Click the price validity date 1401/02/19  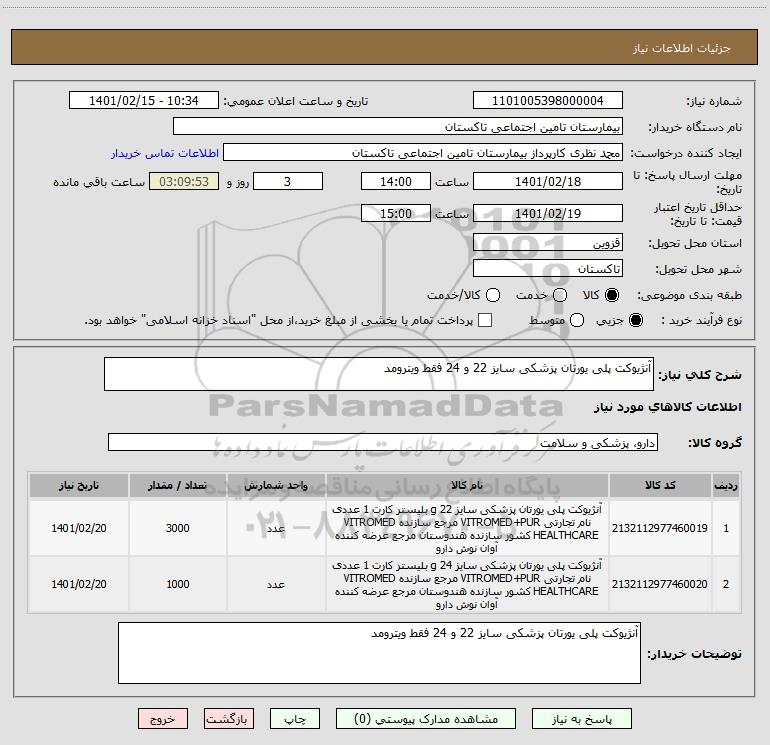click(x=548, y=213)
